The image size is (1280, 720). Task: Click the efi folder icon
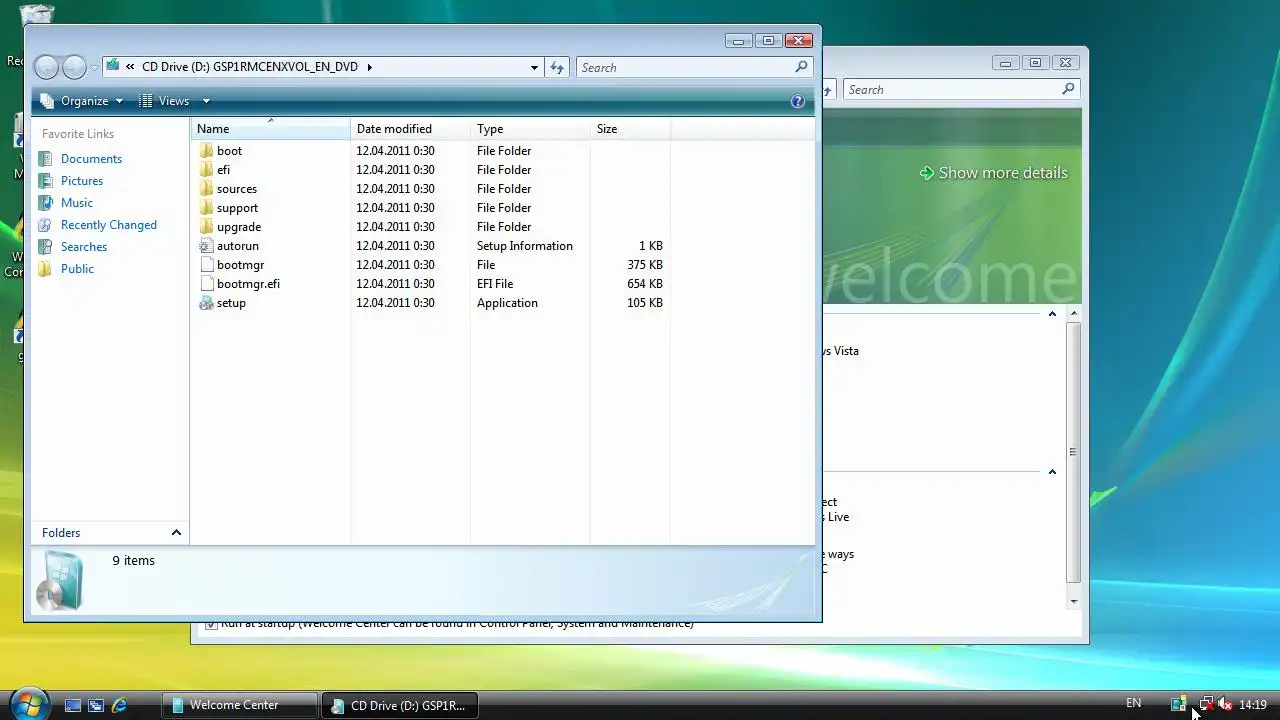tap(206, 170)
